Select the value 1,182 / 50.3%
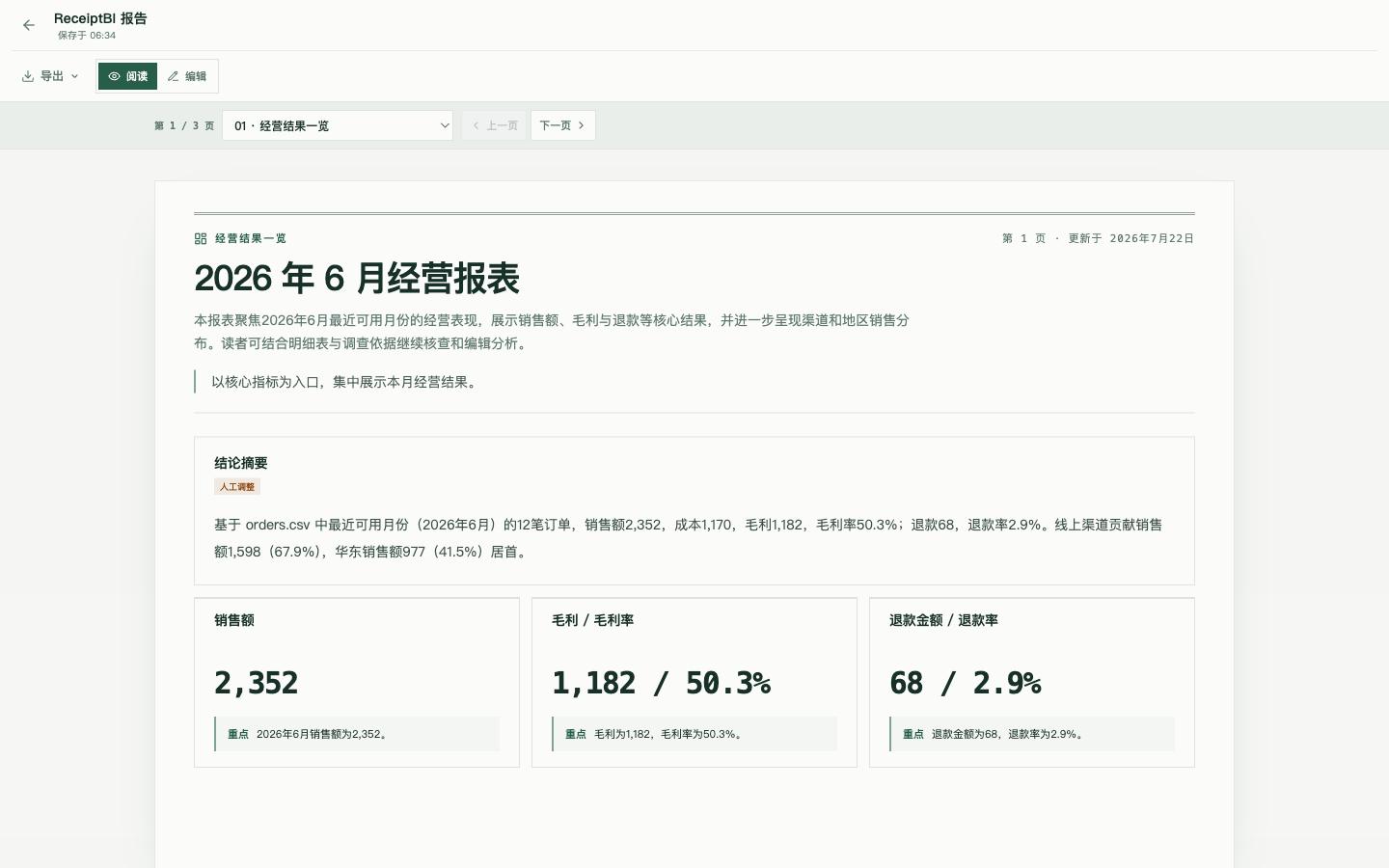 pos(661,683)
